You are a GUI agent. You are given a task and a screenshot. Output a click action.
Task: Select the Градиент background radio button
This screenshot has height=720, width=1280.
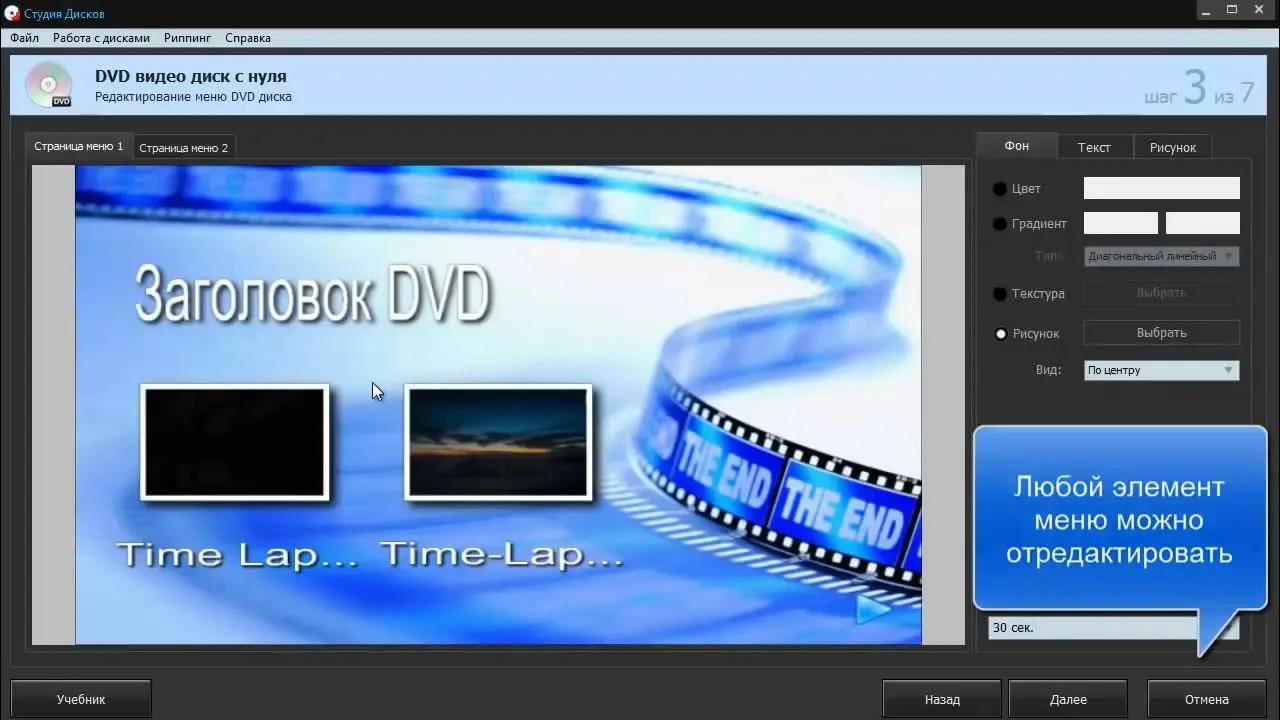point(1000,224)
